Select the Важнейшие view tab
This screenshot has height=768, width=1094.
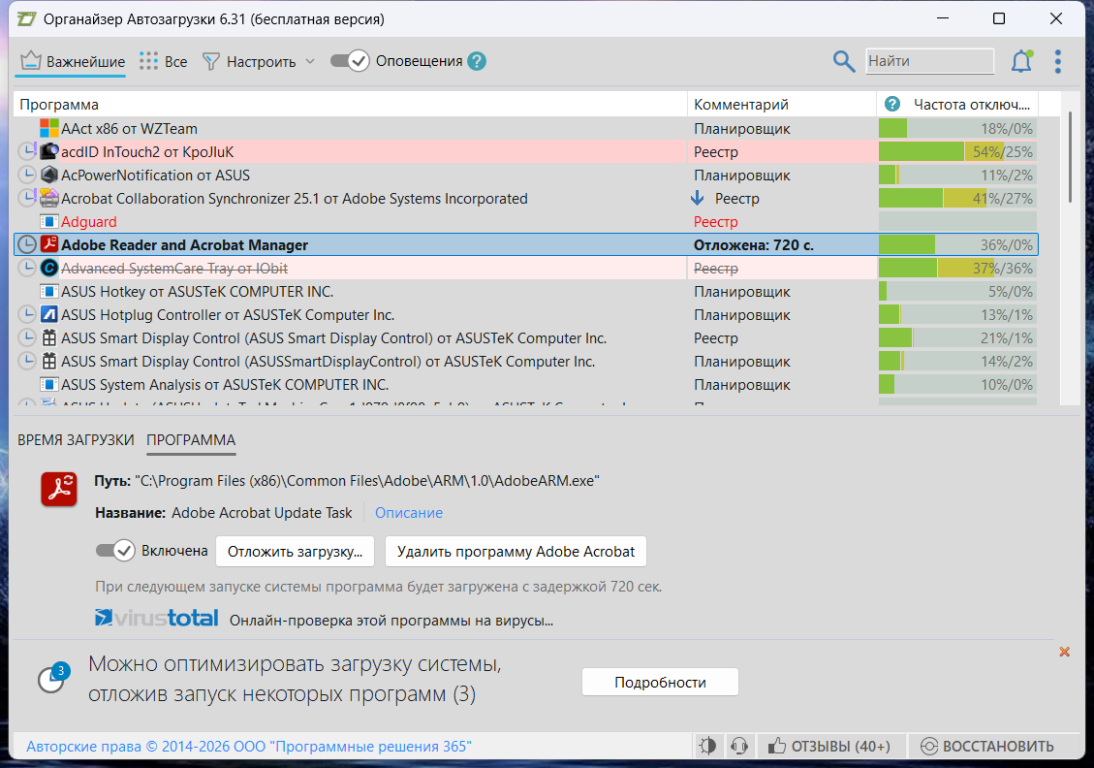71,61
